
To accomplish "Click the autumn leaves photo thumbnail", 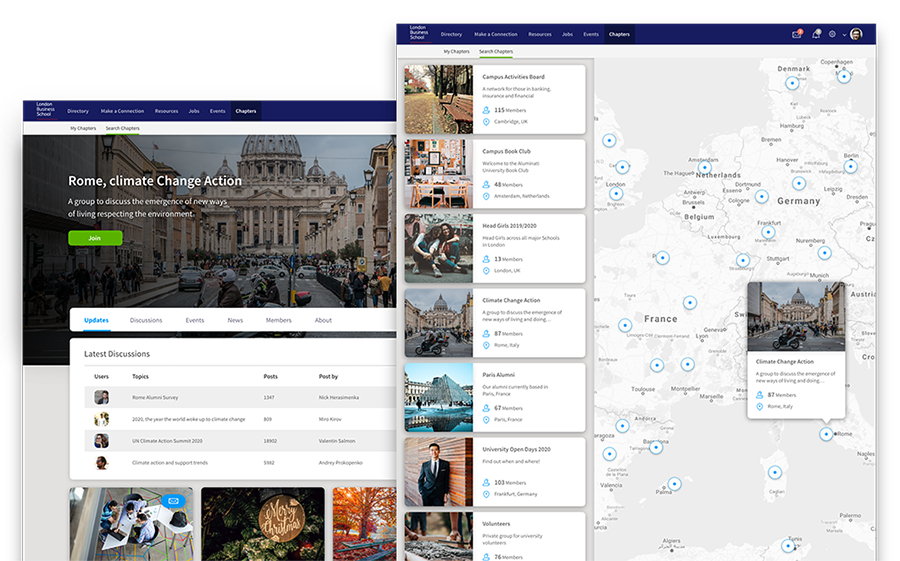I will (364, 524).
